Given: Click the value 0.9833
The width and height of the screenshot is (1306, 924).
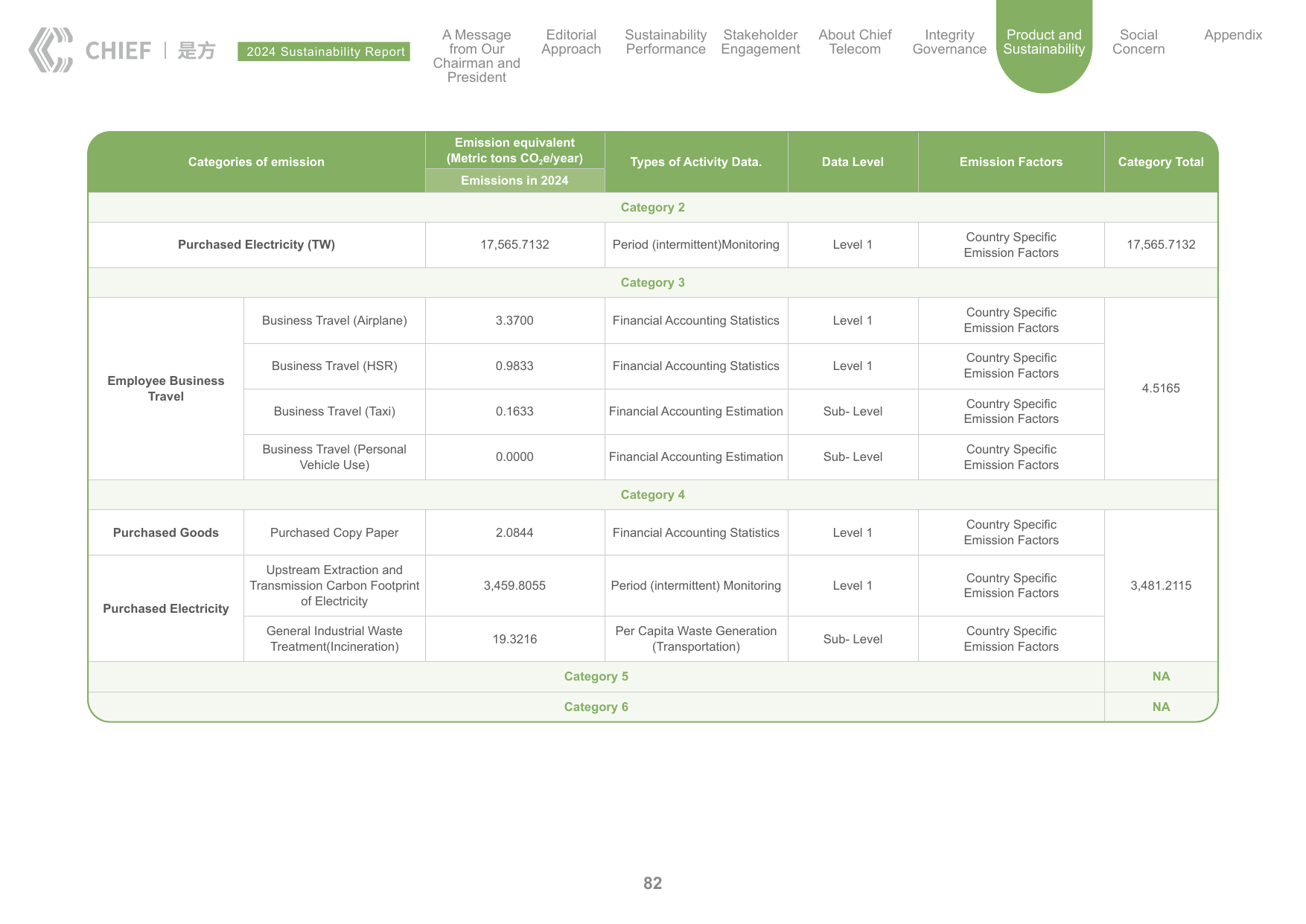Looking at the screenshot, I should pyautogui.click(x=515, y=366).
